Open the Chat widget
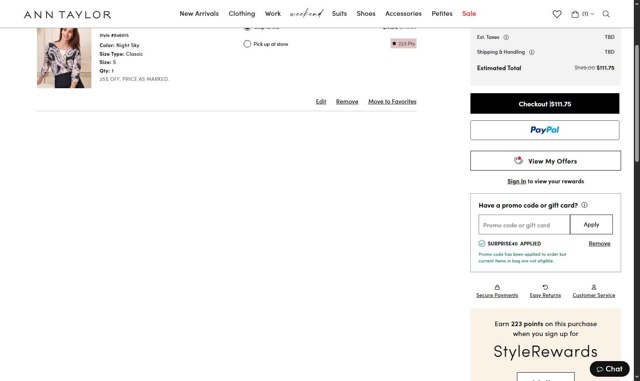This screenshot has height=381, width=640. [609, 369]
